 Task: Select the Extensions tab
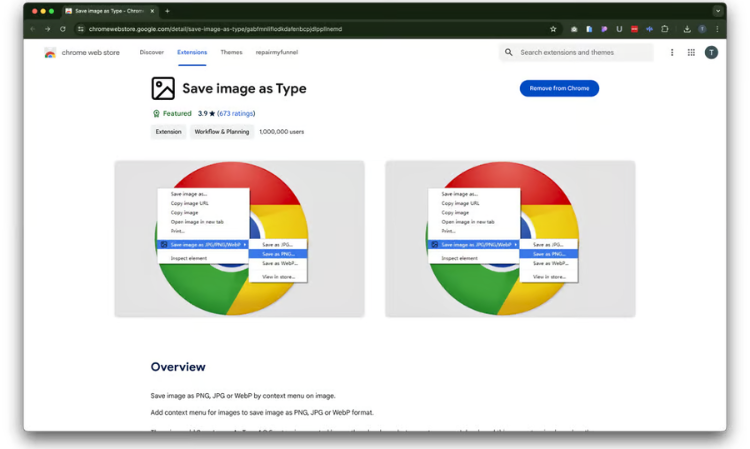click(192, 52)
